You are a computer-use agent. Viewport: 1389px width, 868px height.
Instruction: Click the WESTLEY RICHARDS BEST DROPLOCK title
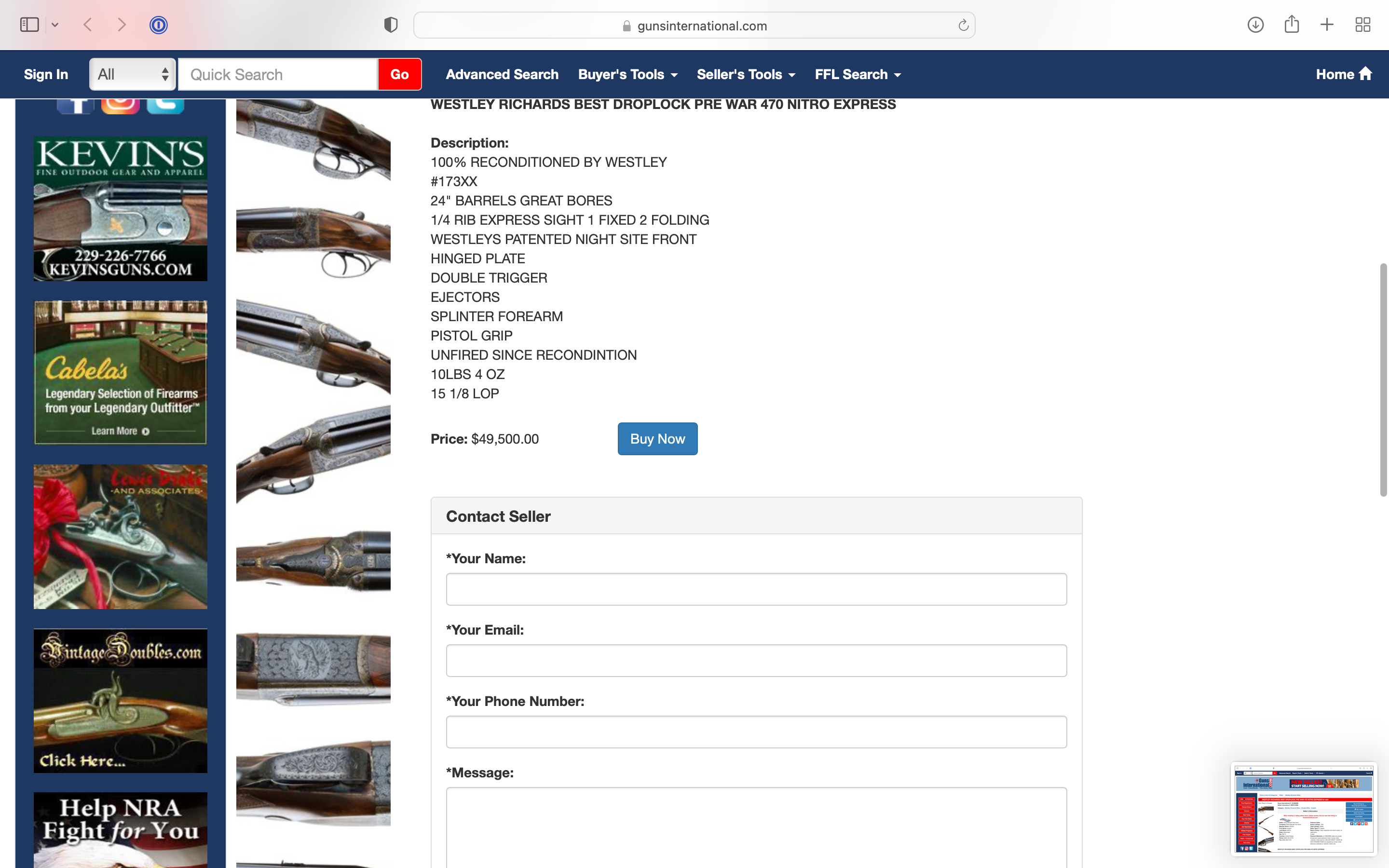663,105
